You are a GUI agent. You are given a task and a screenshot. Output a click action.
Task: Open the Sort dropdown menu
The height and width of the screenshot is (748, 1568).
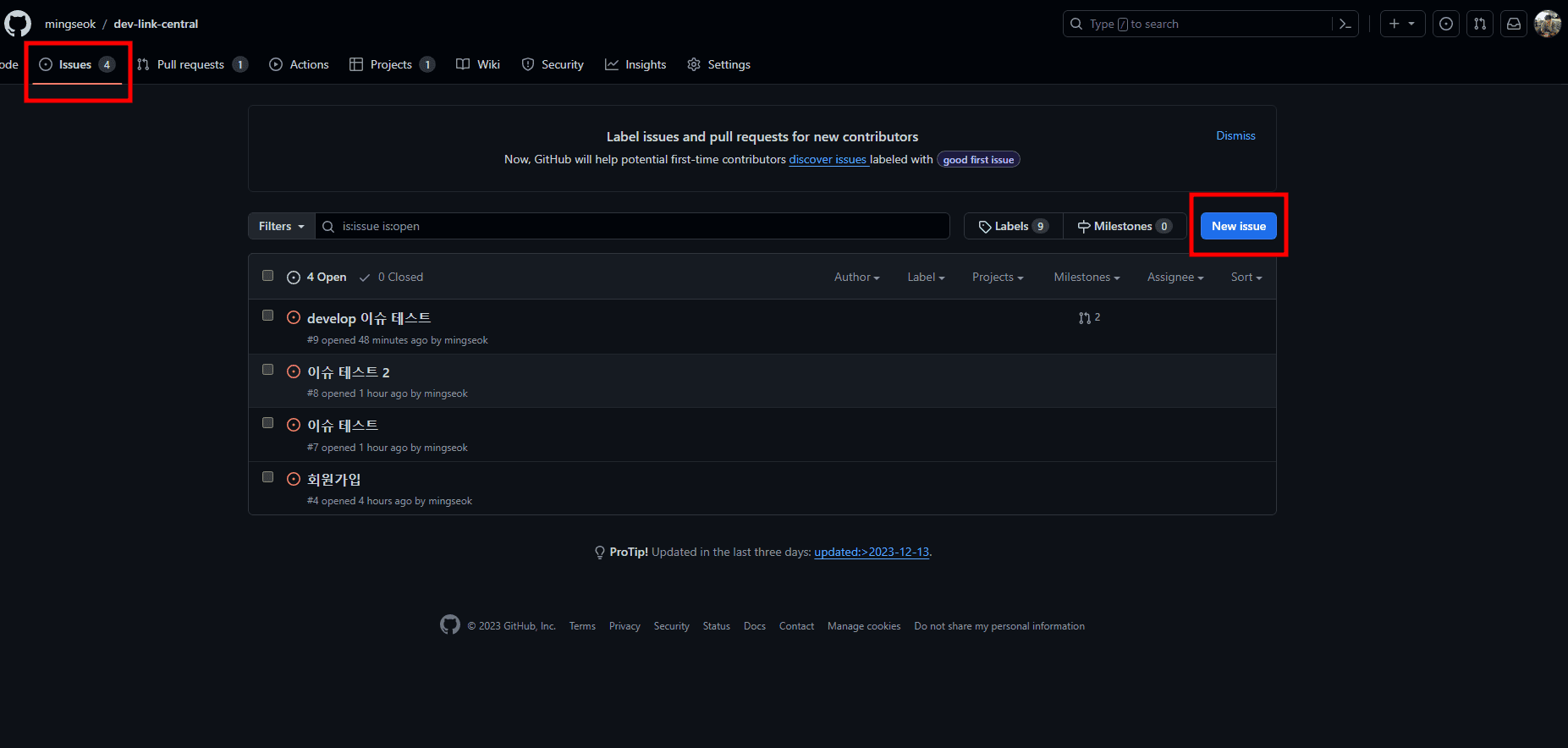[1246, 278]
